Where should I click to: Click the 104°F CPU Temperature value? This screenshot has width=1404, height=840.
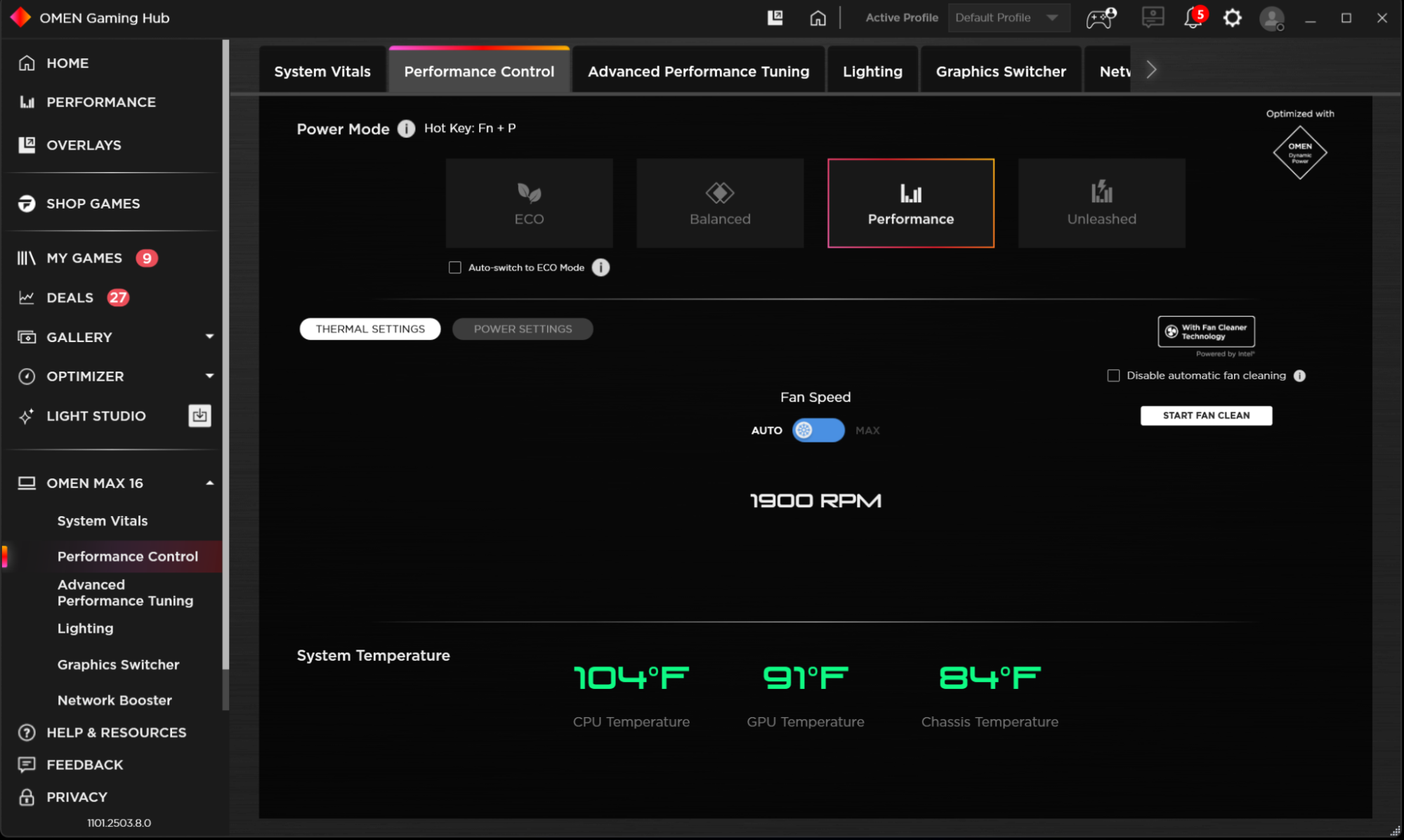(631, 678)
